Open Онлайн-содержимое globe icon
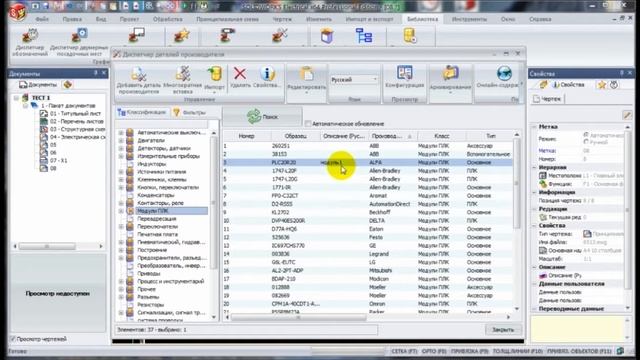 (504, 74)
